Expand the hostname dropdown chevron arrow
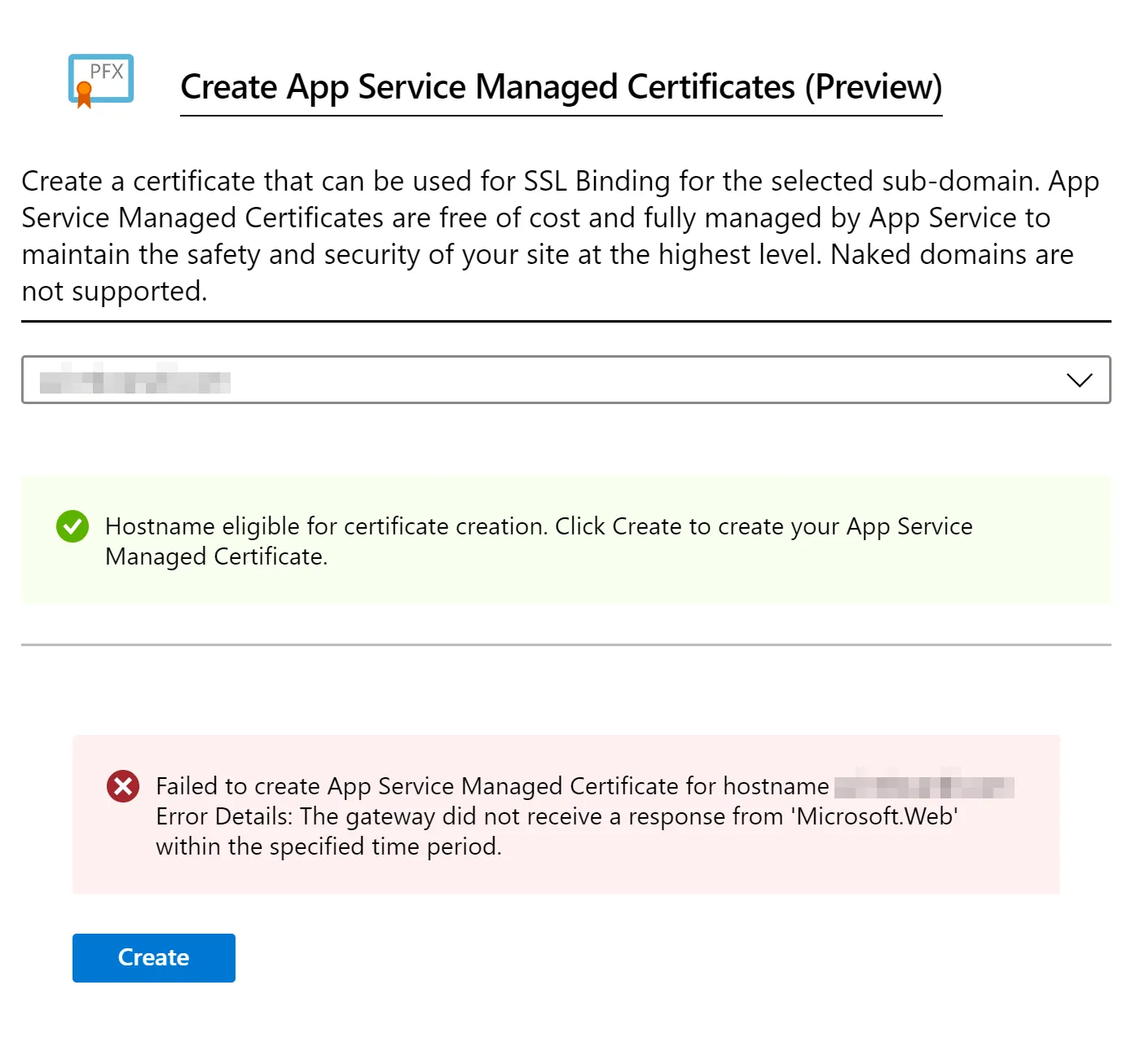Viewport: 1127px width, 1064px height. pyautogui.click(x=1079, y=380)
